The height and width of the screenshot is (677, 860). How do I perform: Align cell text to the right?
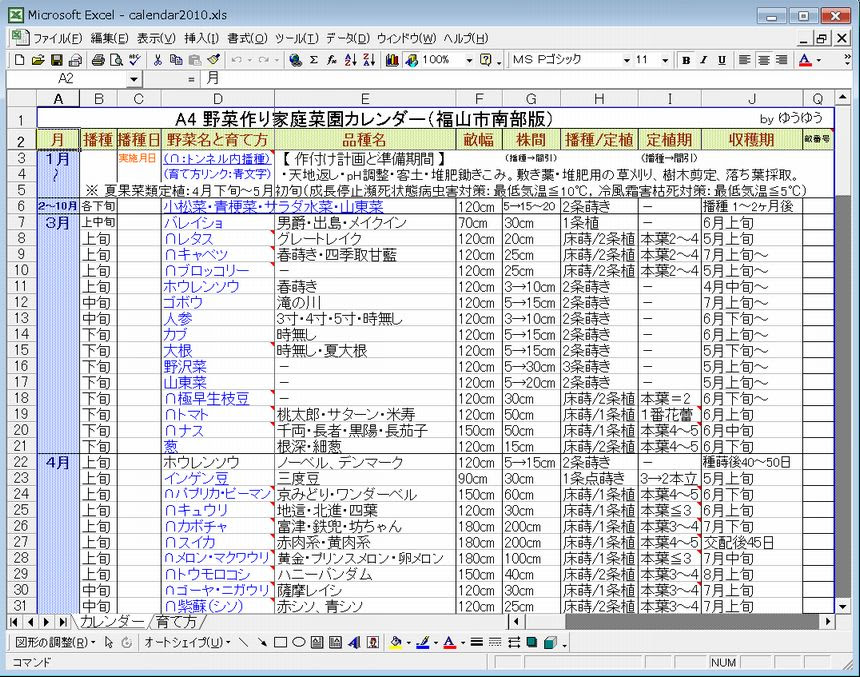click(x=782, y=60)
